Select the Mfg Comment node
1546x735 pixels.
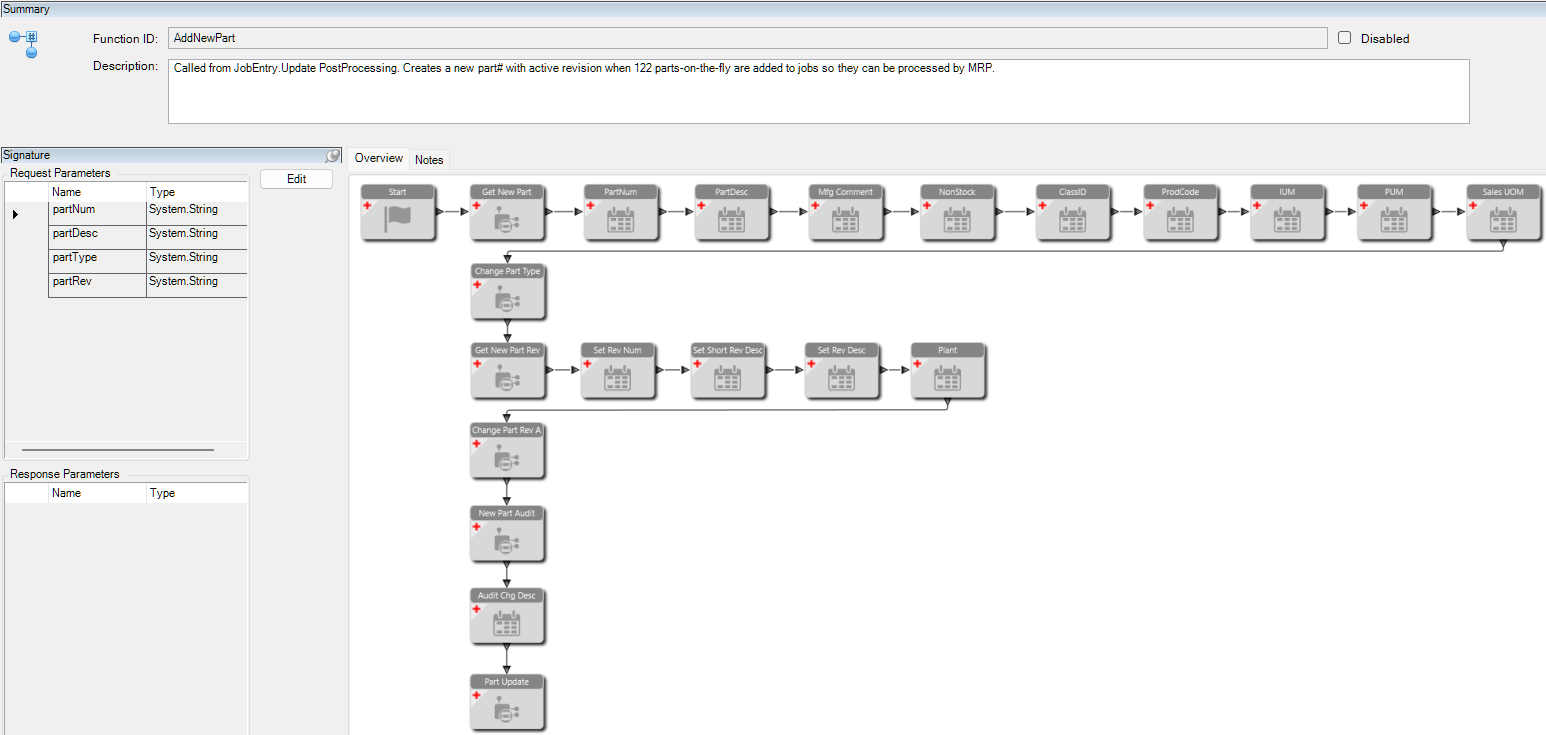tap(846, 212)
